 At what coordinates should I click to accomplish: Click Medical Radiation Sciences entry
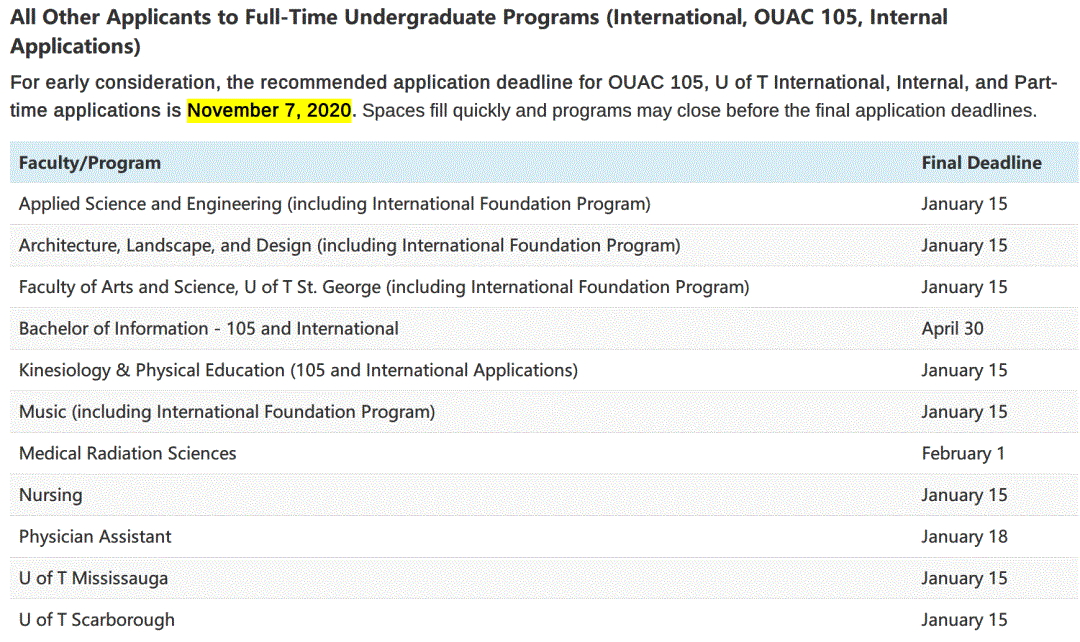[x=127, y=453]
